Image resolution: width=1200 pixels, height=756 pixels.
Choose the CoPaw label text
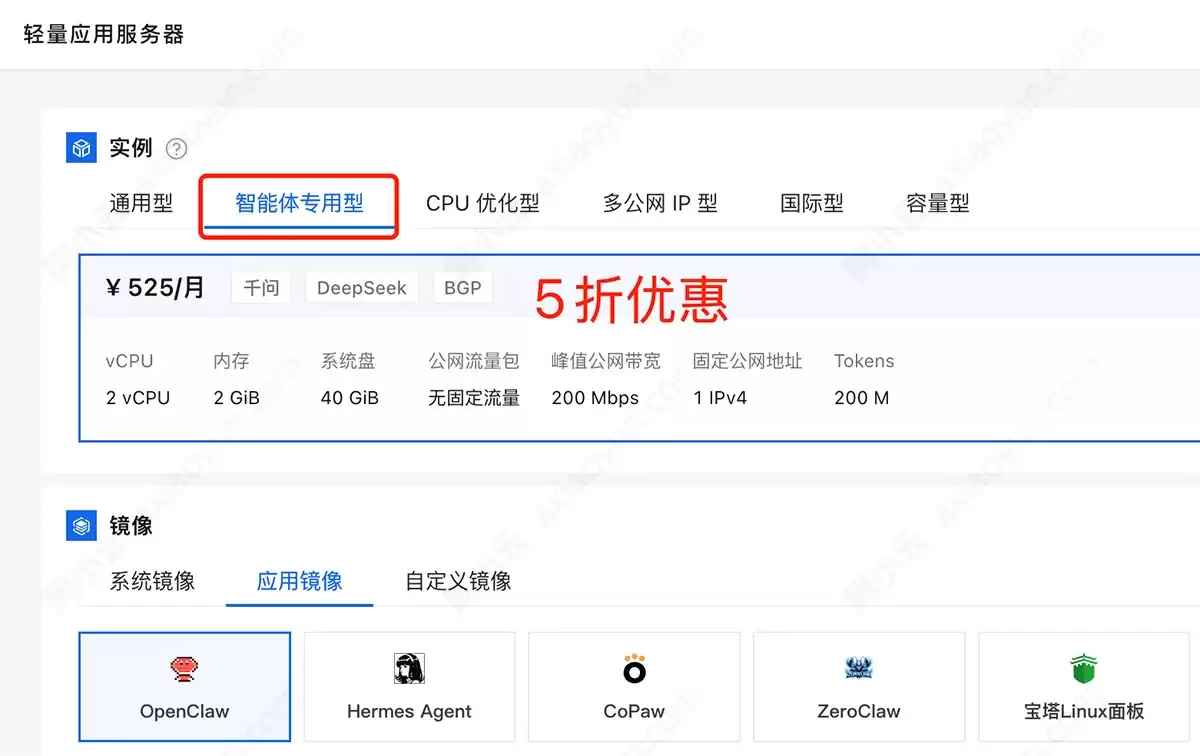[x=634, y=712]
